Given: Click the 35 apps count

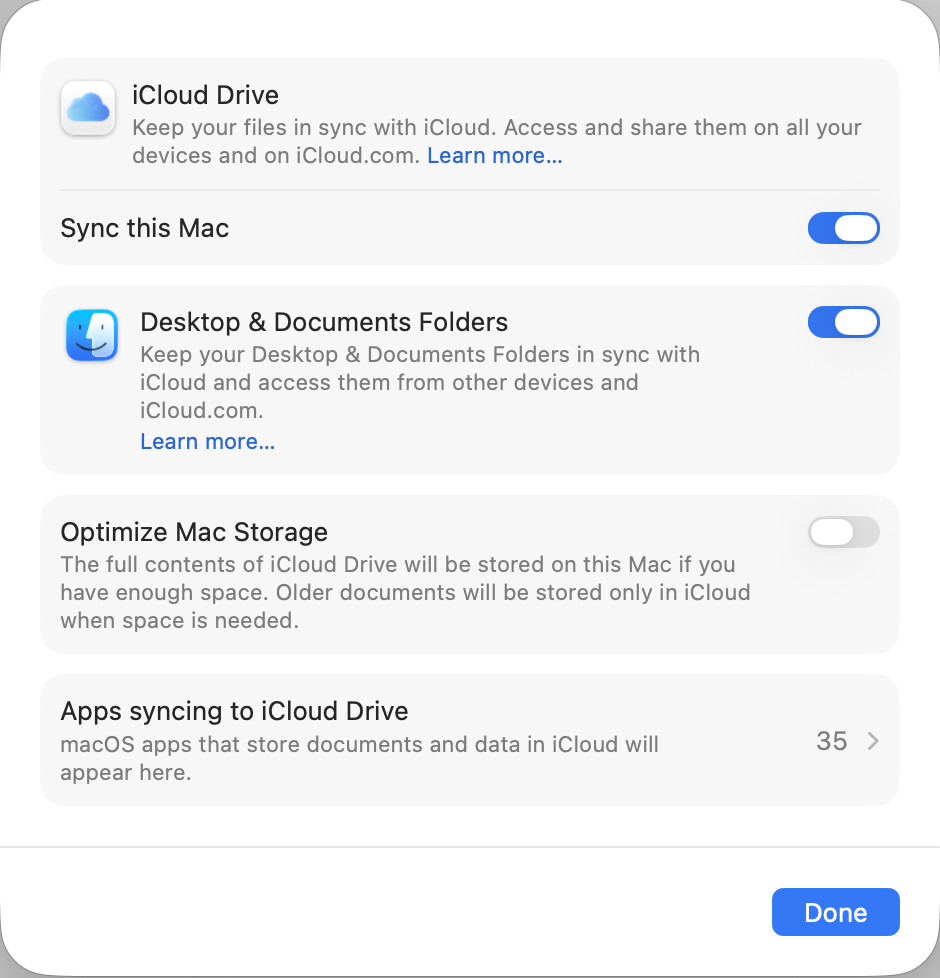Looking at the screenshot, I should click(831, 741).
